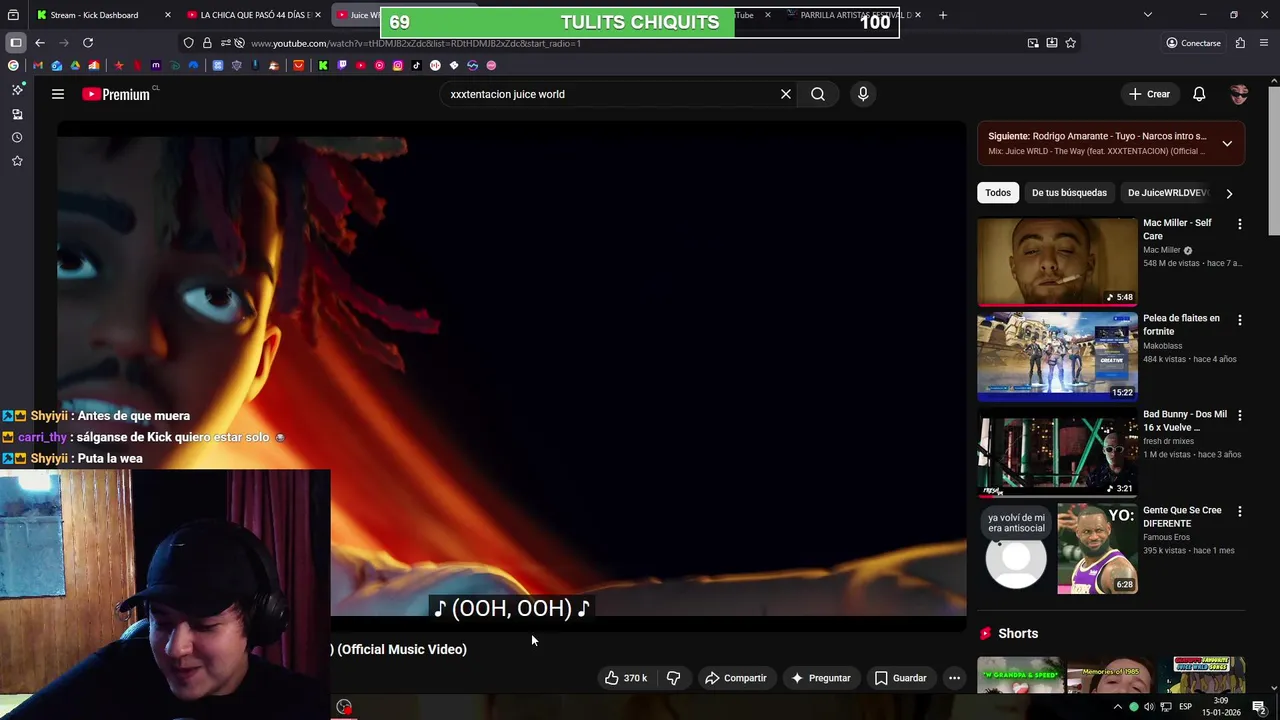Share the video via Compartir
The image size is (1280, 720).
pyautogui.click(x=735, y=678)
